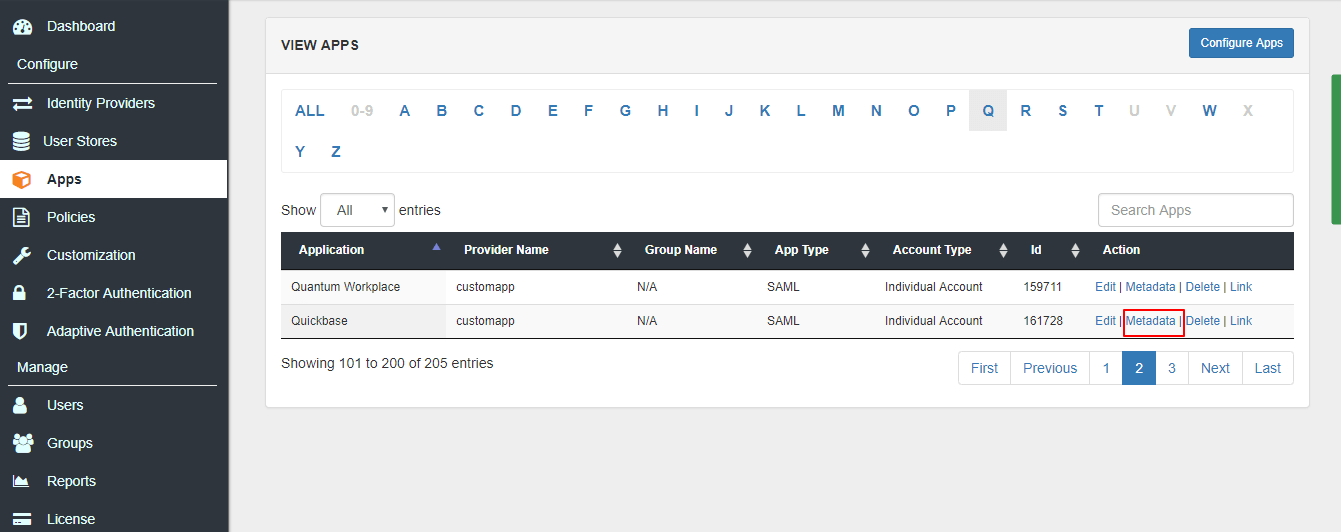
Task: Click the Quickbase application name cell
Action: [363, 321]
